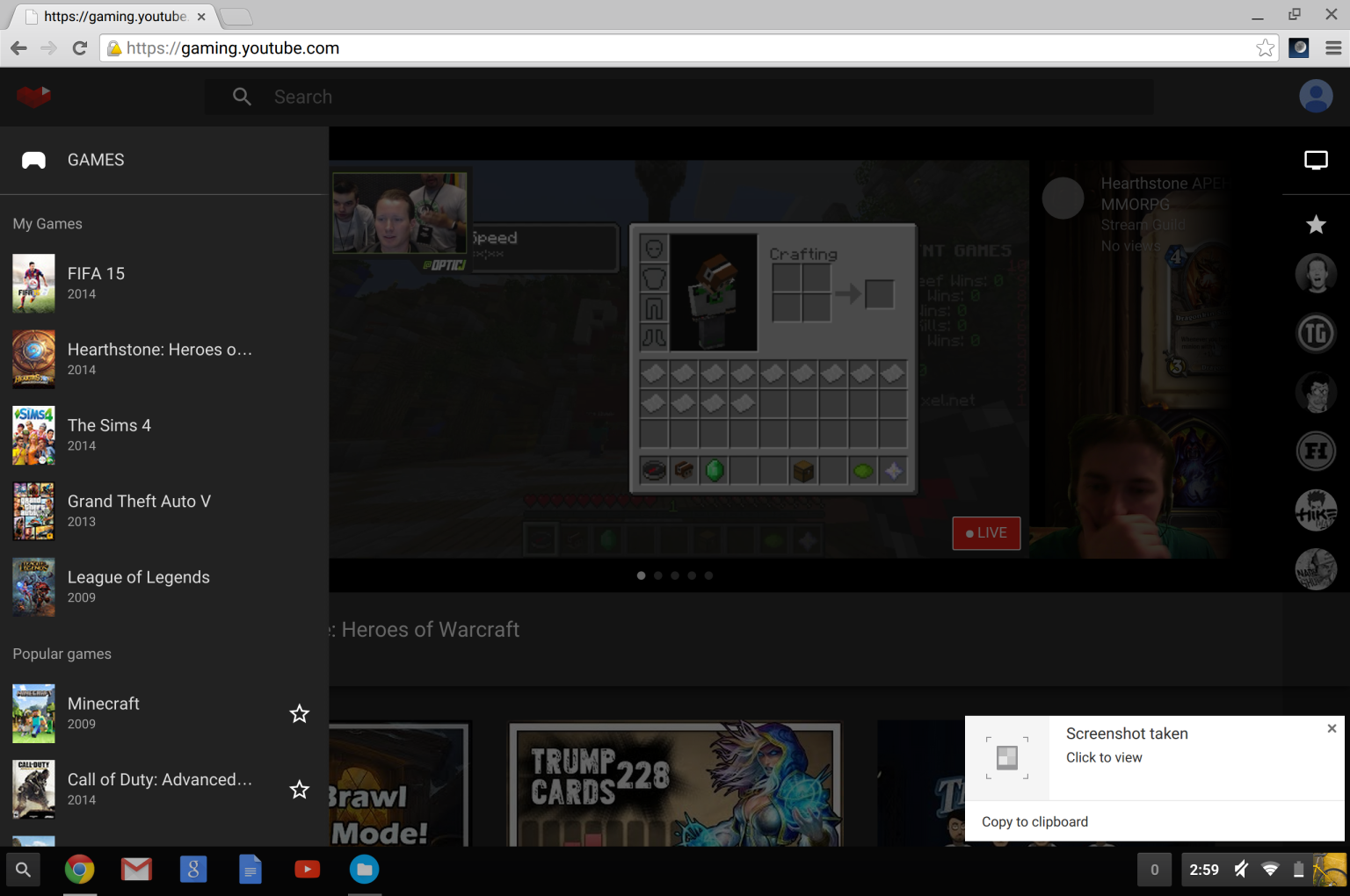Click the profile avatar in the top bar

1316,96
